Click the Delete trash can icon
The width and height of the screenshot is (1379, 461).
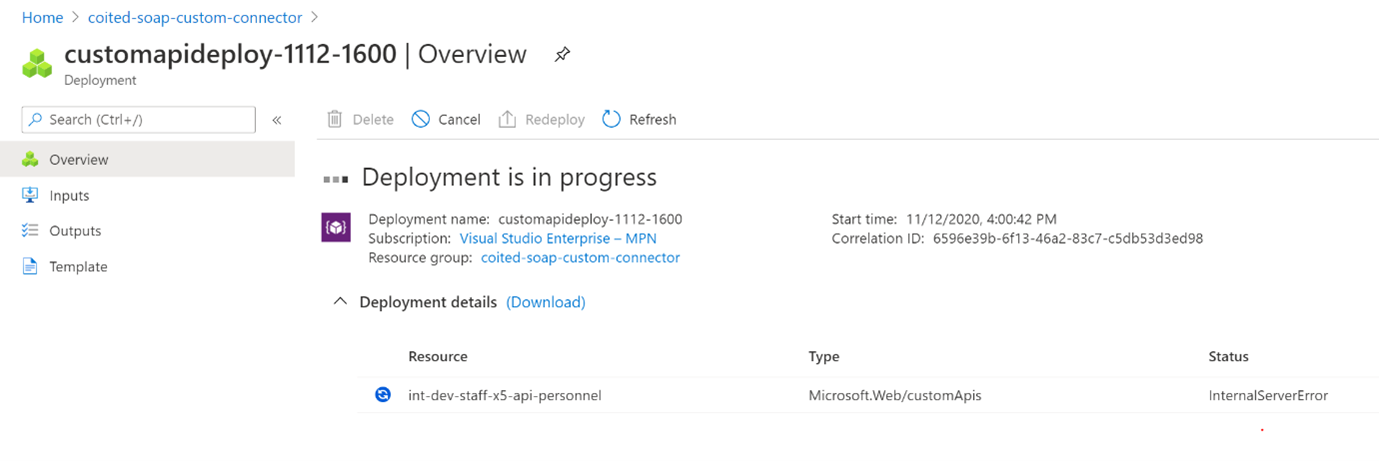click(x=335, y=119)
